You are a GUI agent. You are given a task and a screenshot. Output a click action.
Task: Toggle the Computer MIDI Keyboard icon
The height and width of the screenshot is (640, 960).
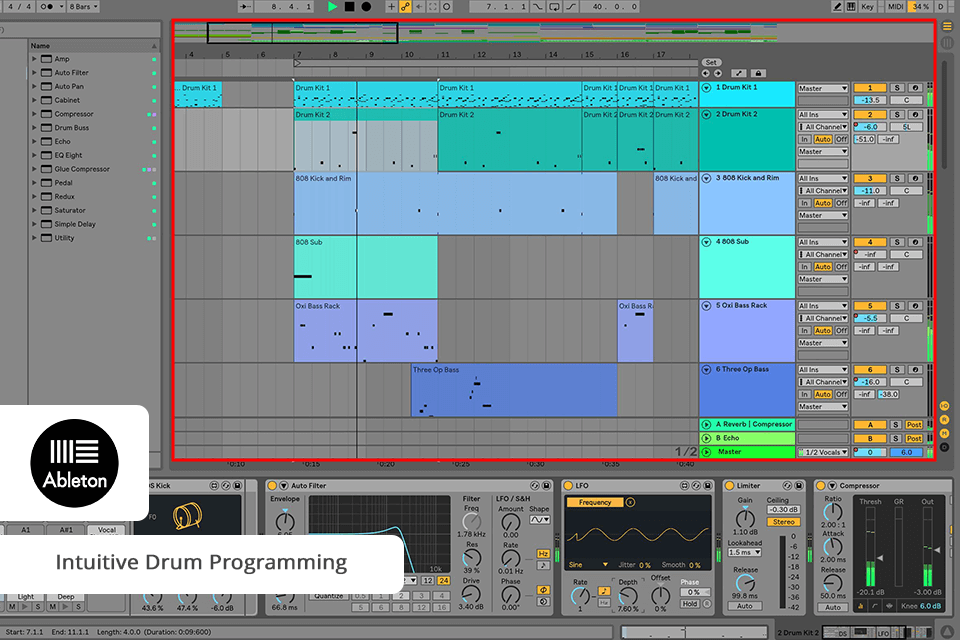tap(851, 7)
